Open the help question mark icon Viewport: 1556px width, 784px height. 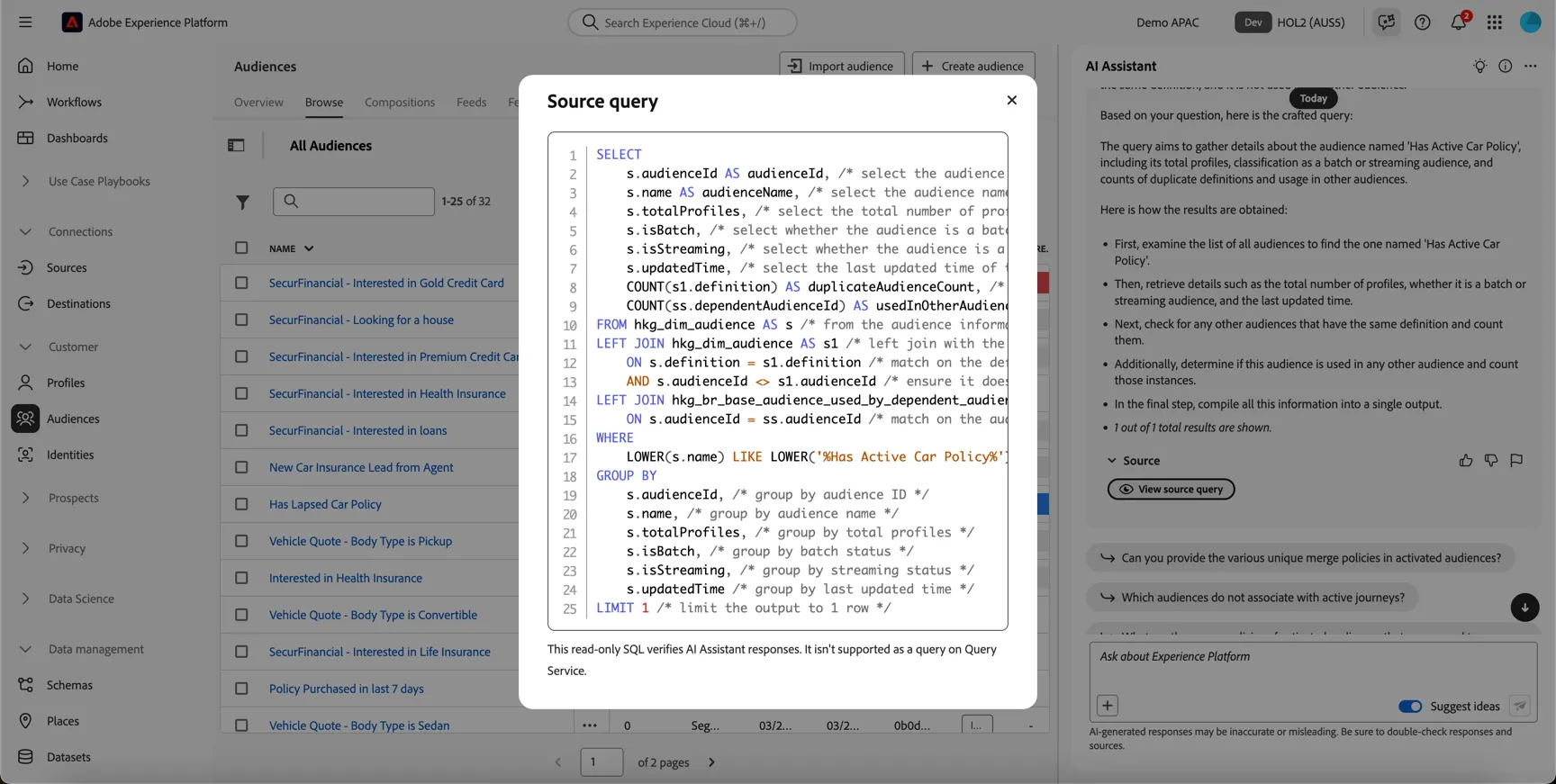pos(1423,23)
